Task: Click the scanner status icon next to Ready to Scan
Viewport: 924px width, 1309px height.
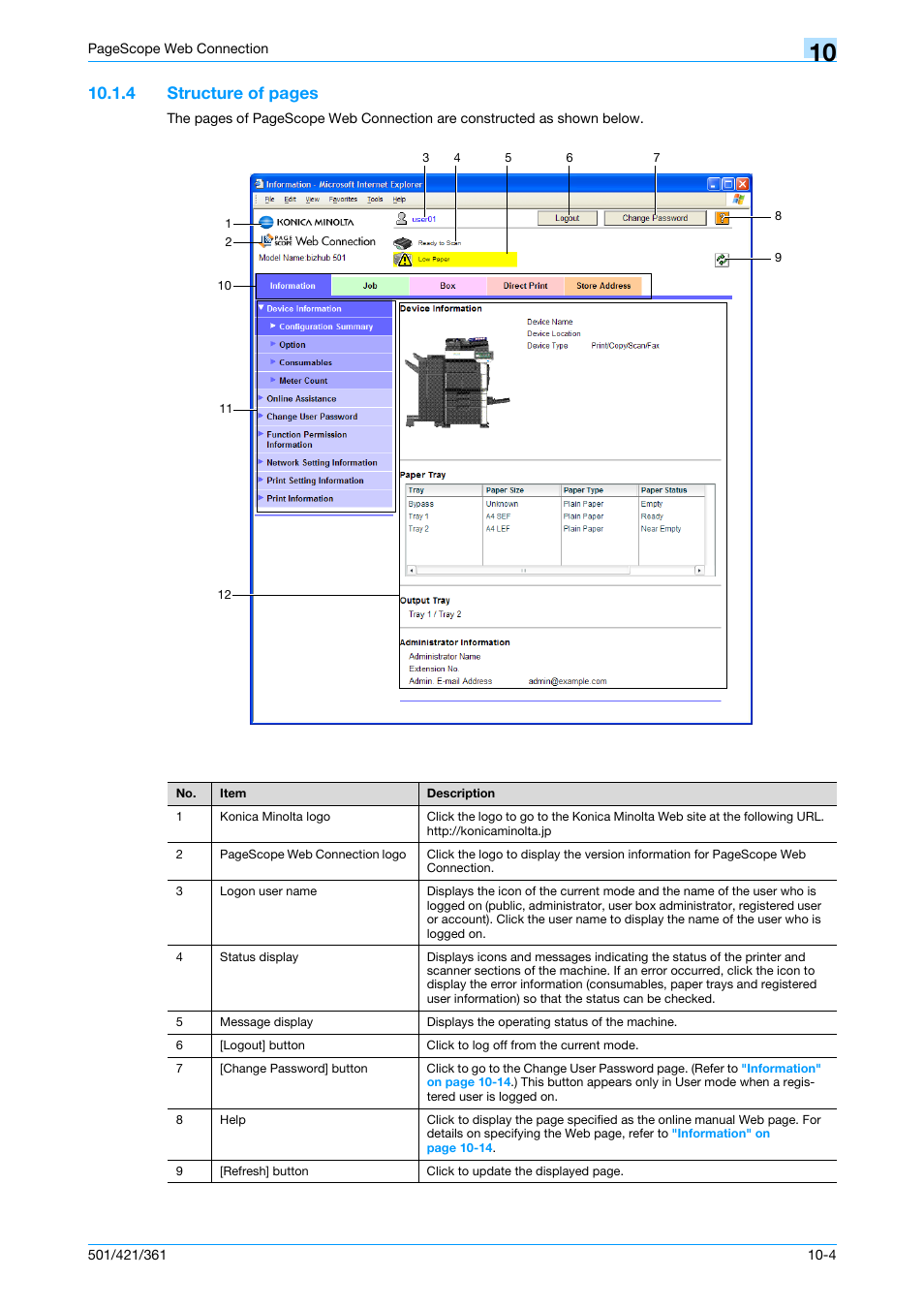Action: 403,243
